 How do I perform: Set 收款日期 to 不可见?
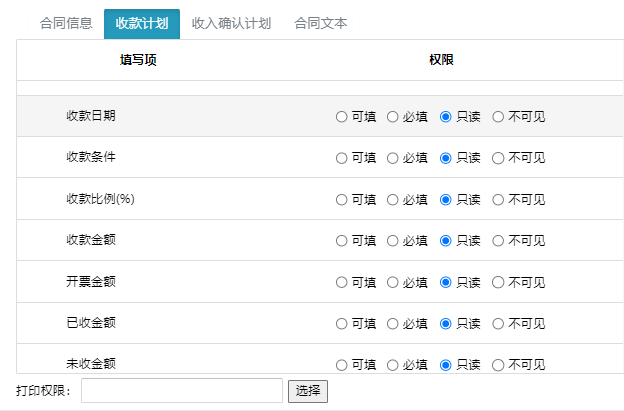[498, 117]
